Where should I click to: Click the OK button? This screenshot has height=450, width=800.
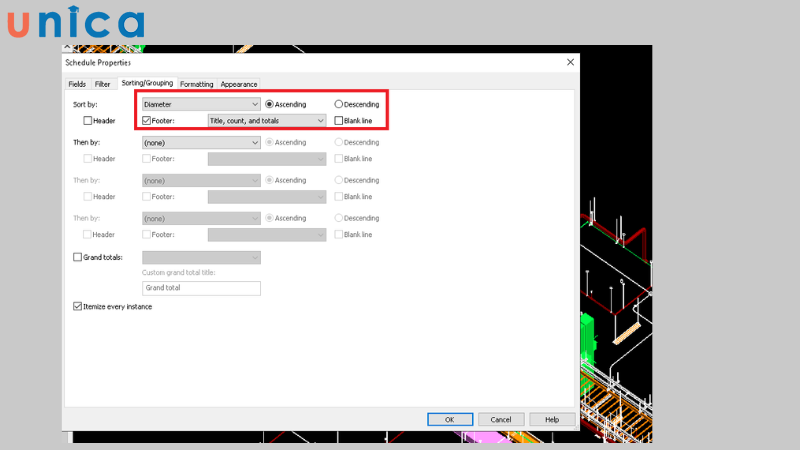pyautogui.click(x=450, y=419)
